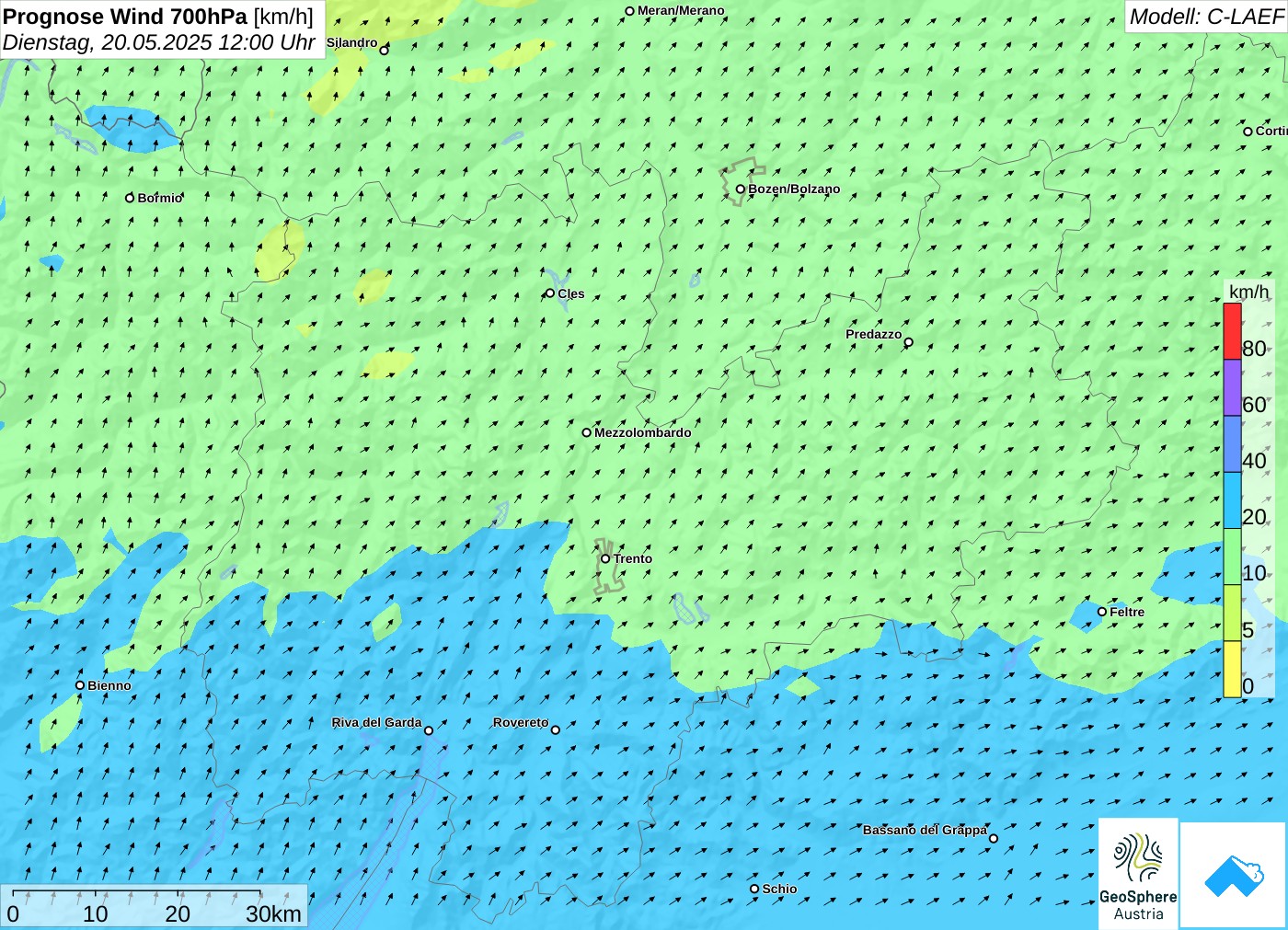Viewport: 1288px width, 930px height.
Task: Select the Bozen/Bolzano city marker circle
Action: 740,189
